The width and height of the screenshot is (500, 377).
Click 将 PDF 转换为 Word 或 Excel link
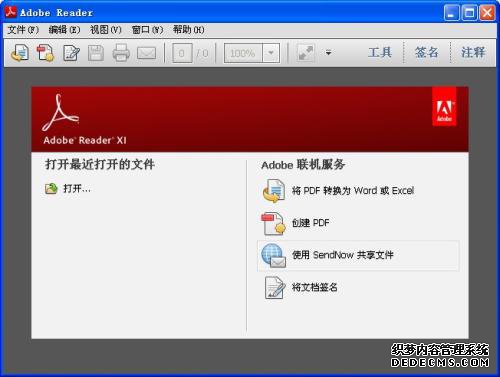click(x=353, y=191)
